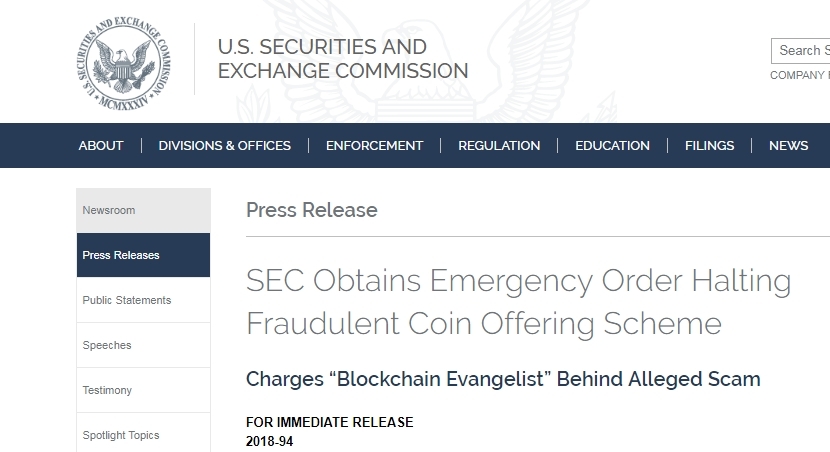The height and width of the screenshot is (452, 830).
Task: Select News in the top navigation
Action: (x=788, y=146)
